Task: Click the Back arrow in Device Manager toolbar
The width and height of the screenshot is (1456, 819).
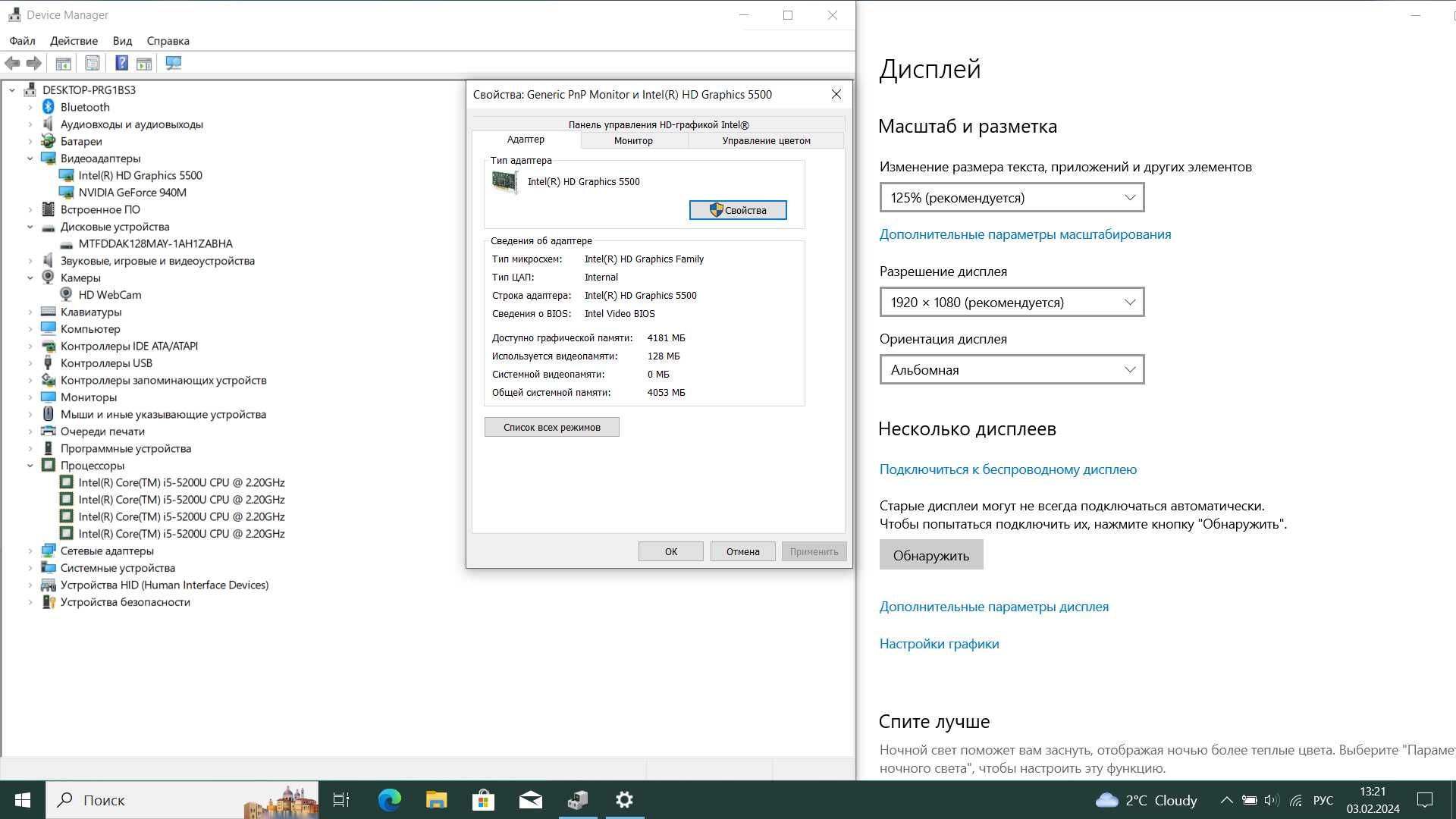Action: pos(12,64)
